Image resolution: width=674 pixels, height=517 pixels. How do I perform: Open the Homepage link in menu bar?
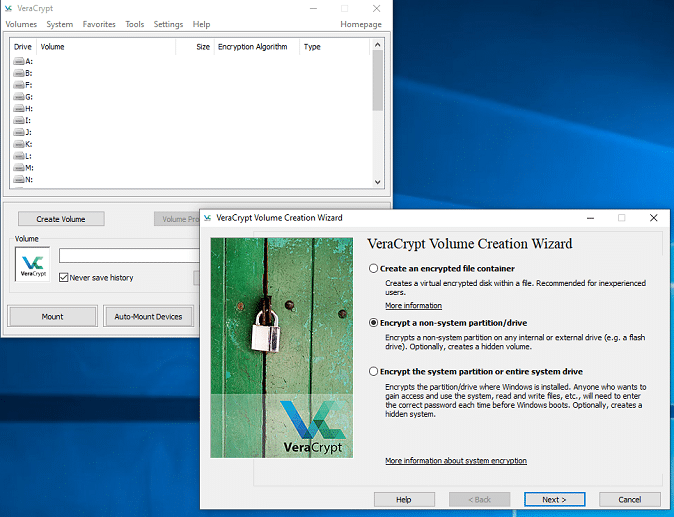pyautogui.click(x=361, y=24)
